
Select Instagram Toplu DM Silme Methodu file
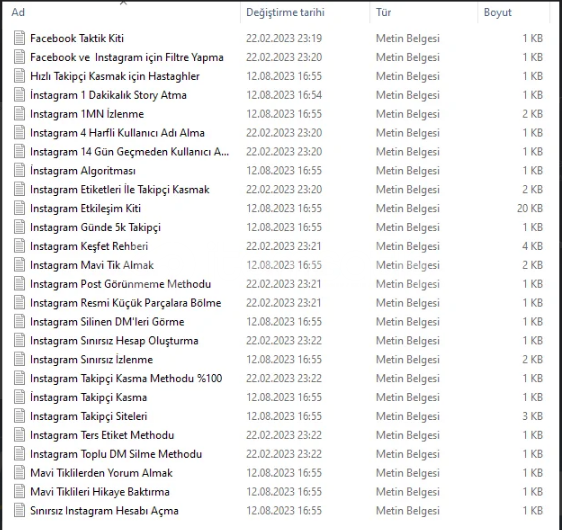coord(116,454)
